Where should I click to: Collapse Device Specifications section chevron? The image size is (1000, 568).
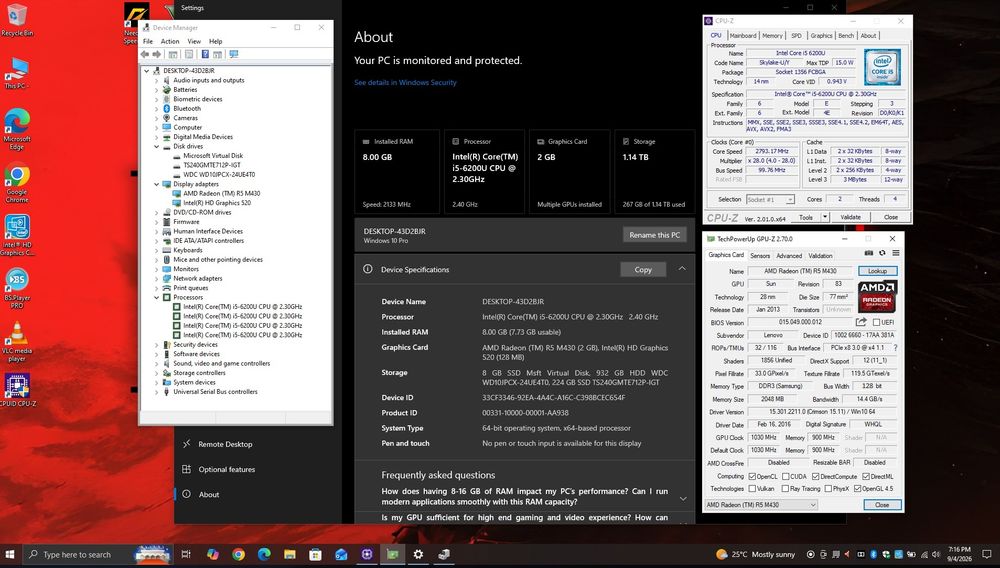tap(682, 269)
